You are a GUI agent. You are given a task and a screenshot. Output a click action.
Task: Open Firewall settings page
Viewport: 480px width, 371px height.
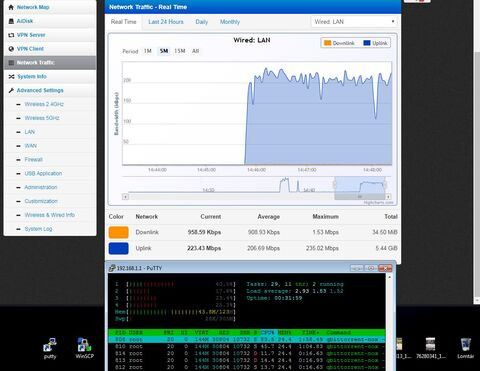(34, 160)
